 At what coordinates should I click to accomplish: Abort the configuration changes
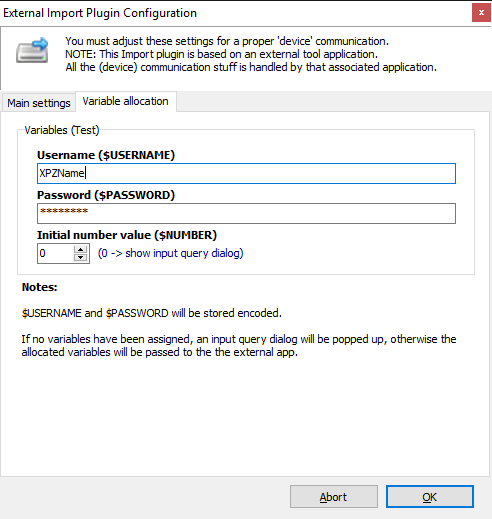pyautogui.click(x=334, y=497)
